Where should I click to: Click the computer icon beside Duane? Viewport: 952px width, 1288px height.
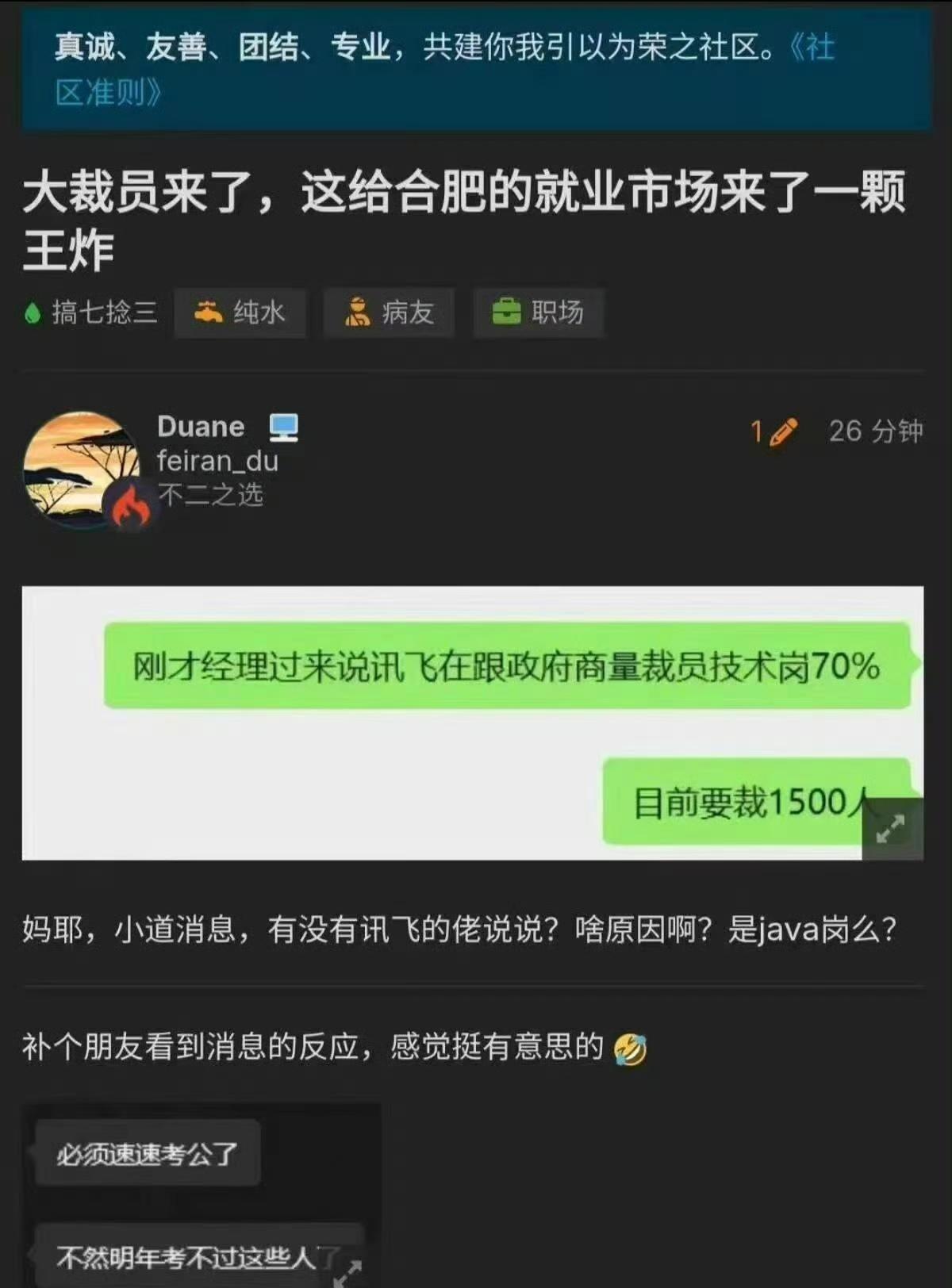click(283, 427)
